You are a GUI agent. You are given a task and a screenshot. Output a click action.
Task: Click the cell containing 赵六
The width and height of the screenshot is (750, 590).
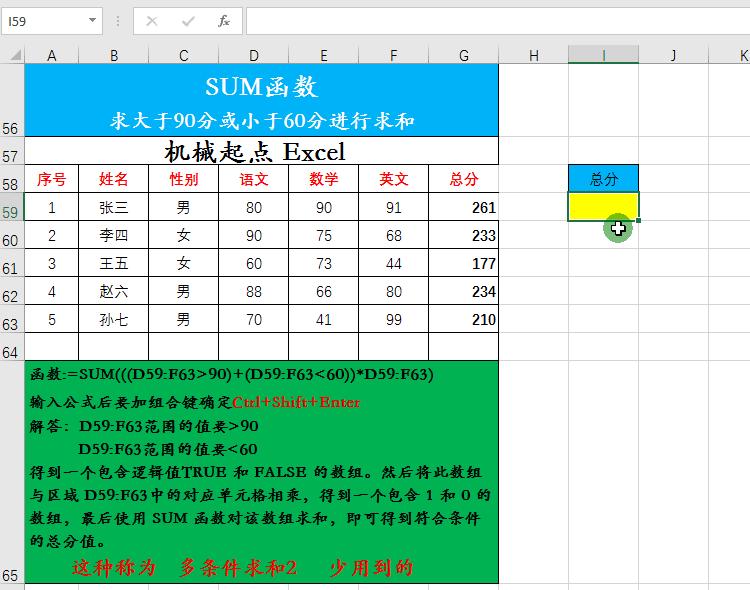[114, 291]
